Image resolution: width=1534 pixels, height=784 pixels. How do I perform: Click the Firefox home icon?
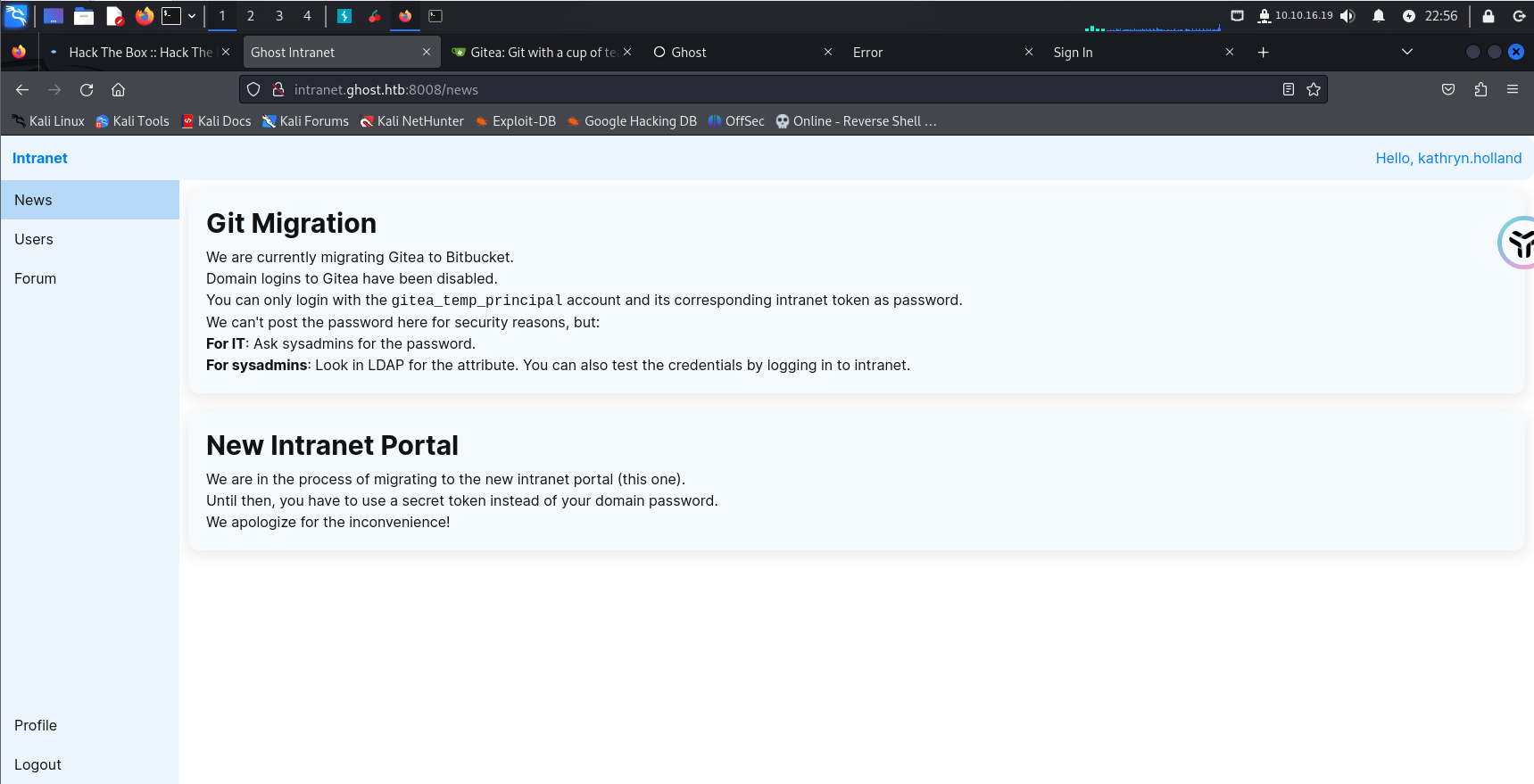(118, 89)
